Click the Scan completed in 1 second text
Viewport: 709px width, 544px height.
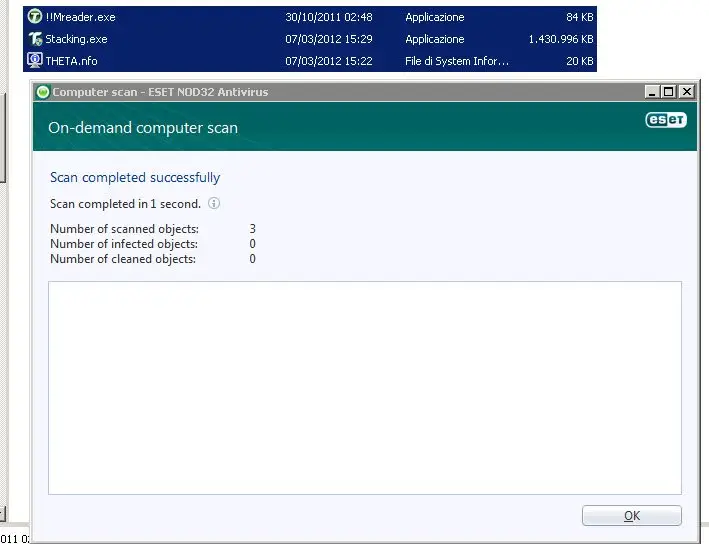click(125, 204)
